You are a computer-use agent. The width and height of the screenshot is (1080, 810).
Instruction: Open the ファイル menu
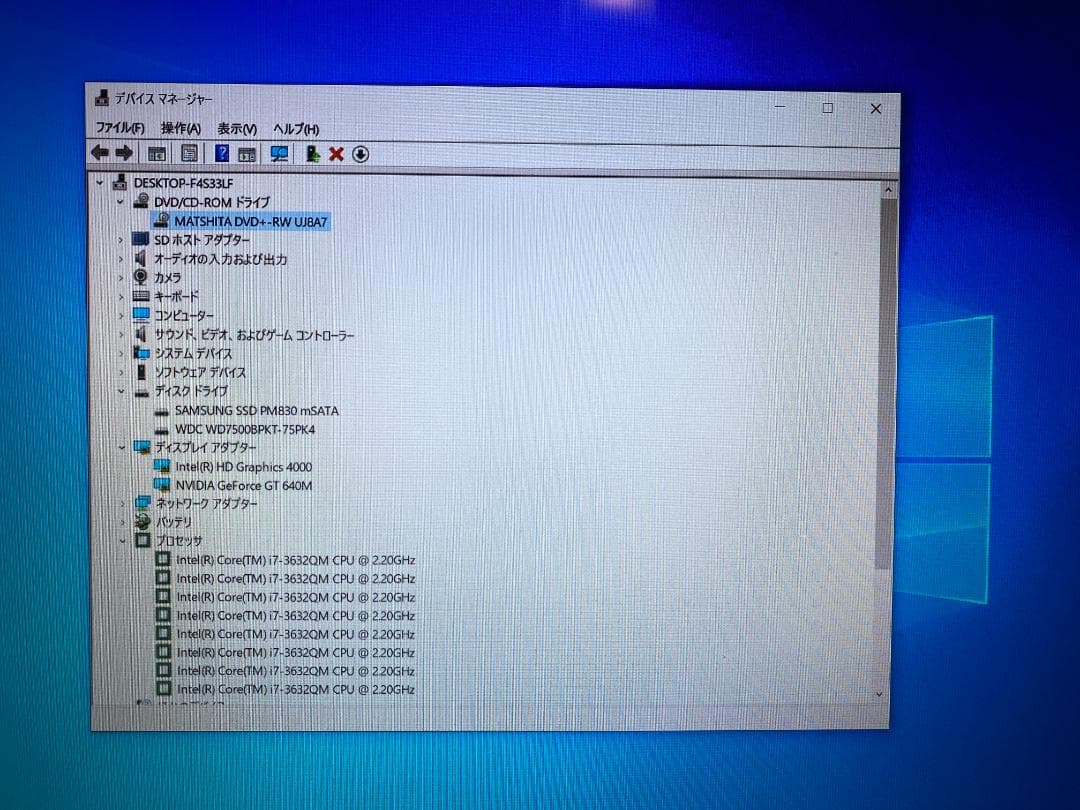point(119,129)
